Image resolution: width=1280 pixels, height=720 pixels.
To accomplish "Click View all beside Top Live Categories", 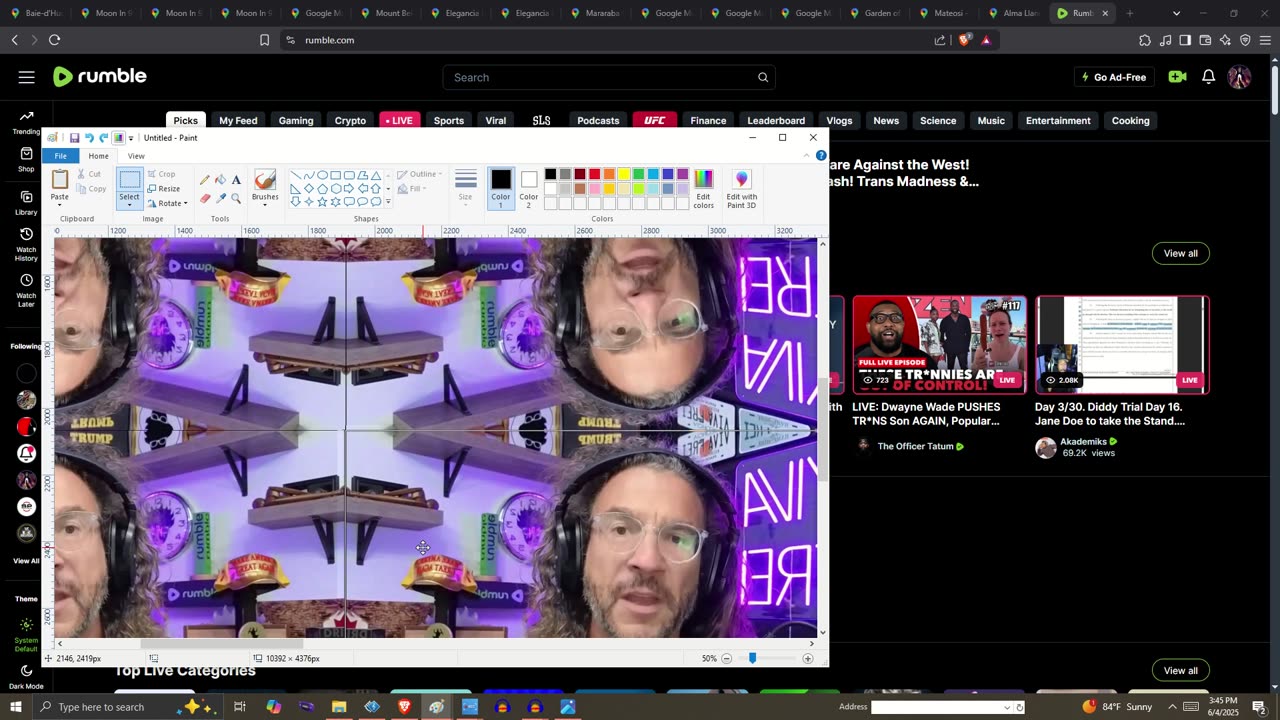I will [1180, 670].
